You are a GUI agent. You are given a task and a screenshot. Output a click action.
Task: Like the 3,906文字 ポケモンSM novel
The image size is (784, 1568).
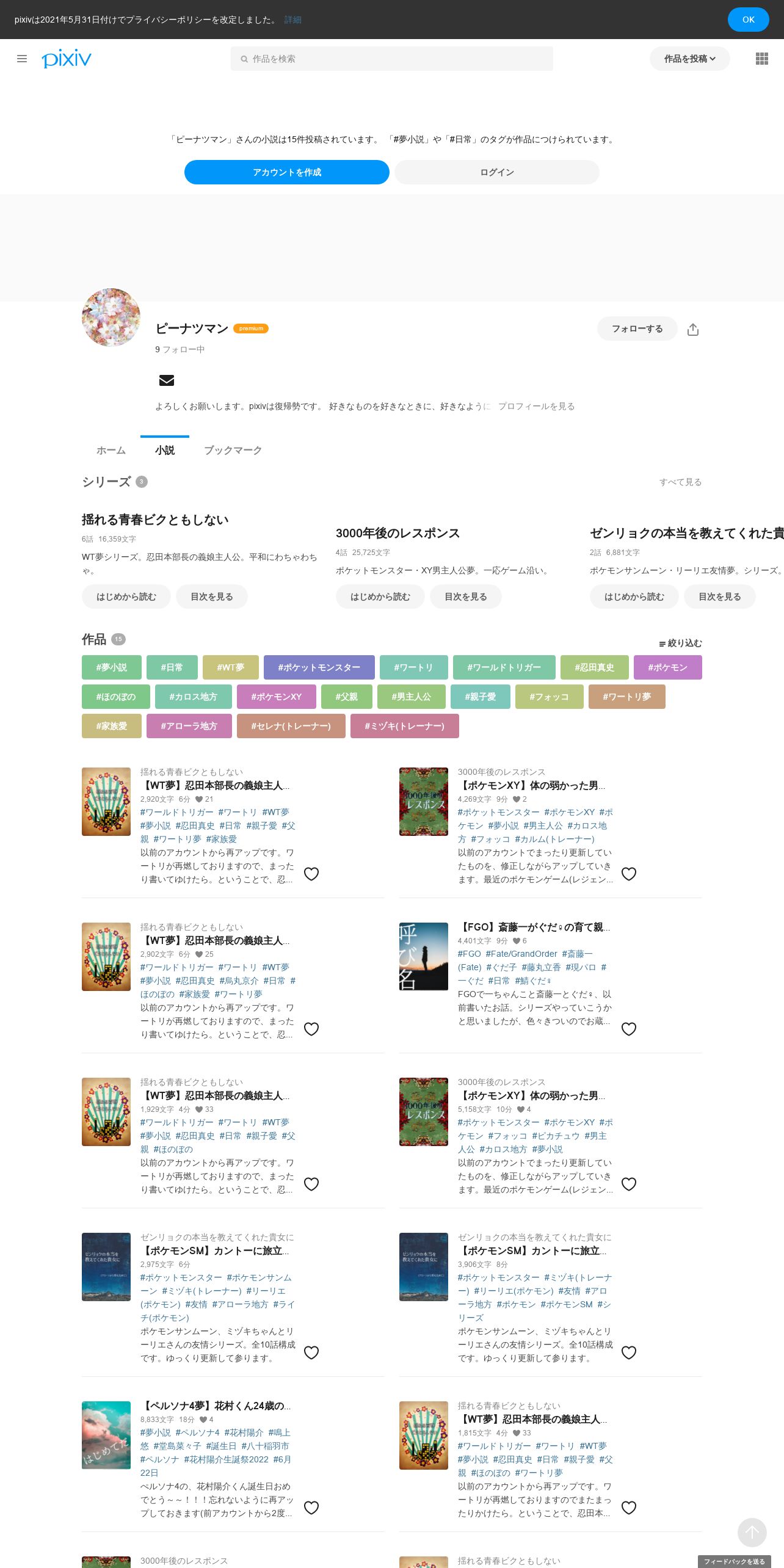(x=629, y=1352)
